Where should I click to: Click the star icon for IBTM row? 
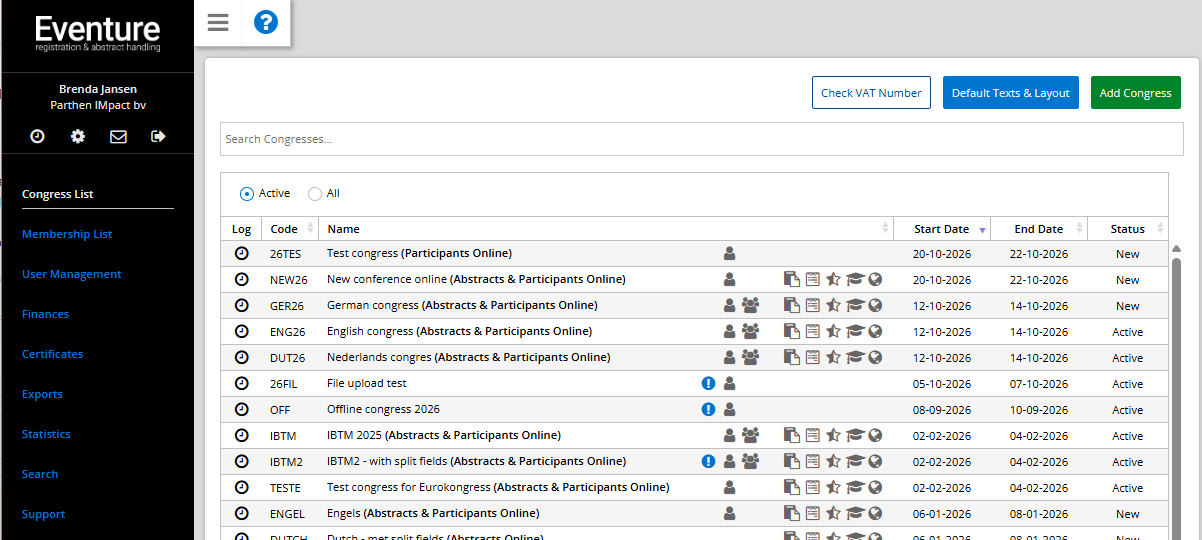point(833,436)
